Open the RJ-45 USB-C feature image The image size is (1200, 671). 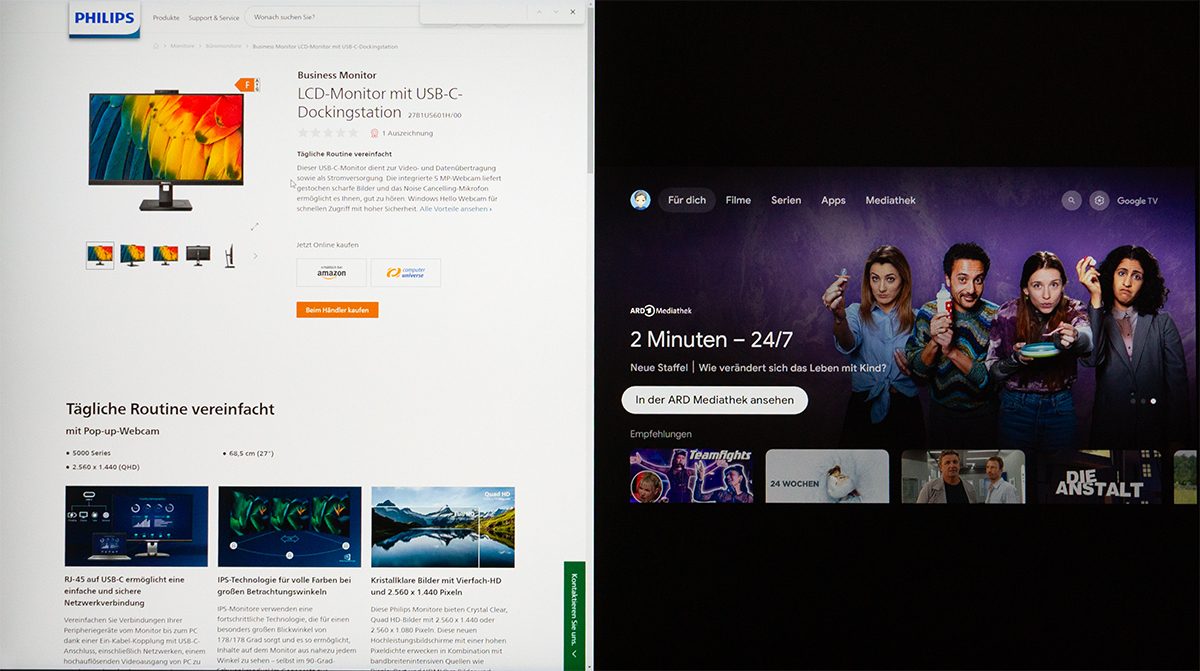coord(136,526)
